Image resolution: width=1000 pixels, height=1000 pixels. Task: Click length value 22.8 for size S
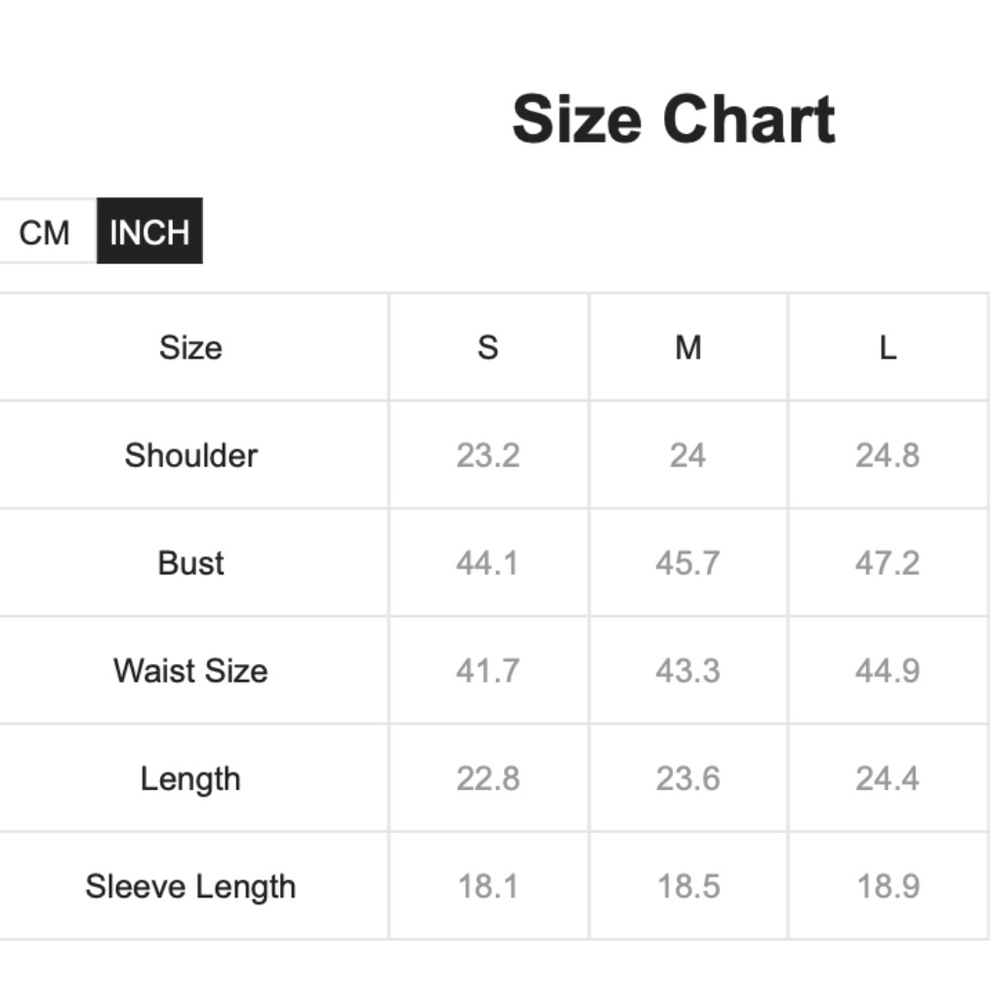[488, 778]
